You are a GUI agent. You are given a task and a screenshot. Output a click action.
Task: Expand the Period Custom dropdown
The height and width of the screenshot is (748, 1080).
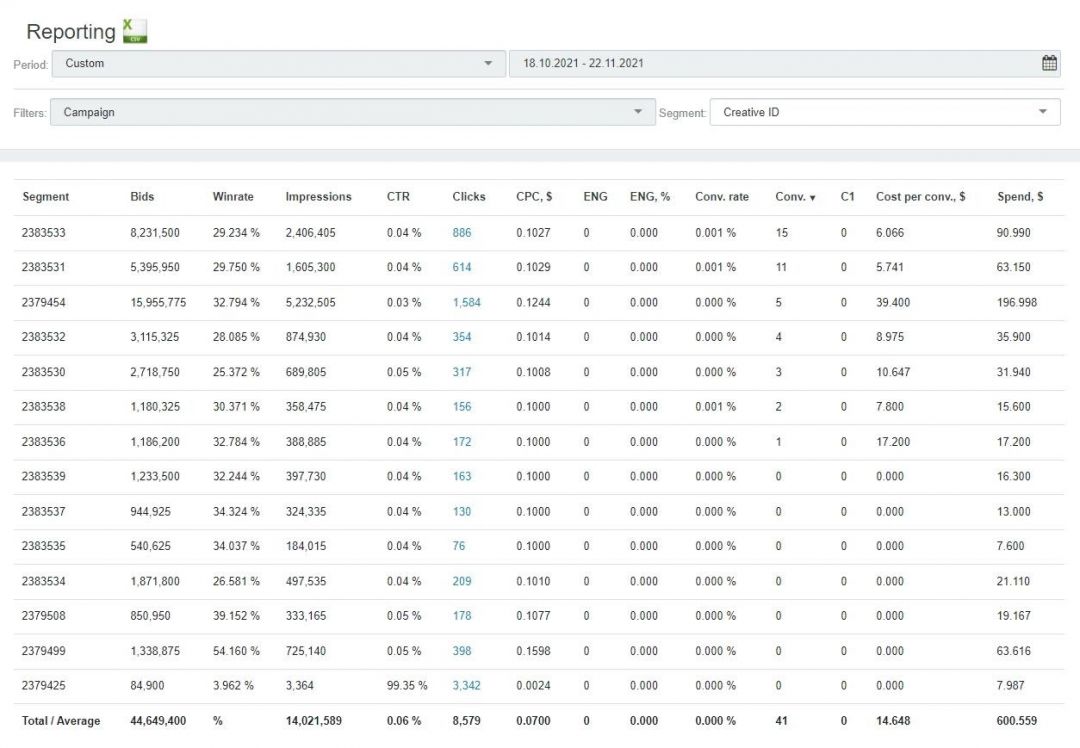[278, 63]
